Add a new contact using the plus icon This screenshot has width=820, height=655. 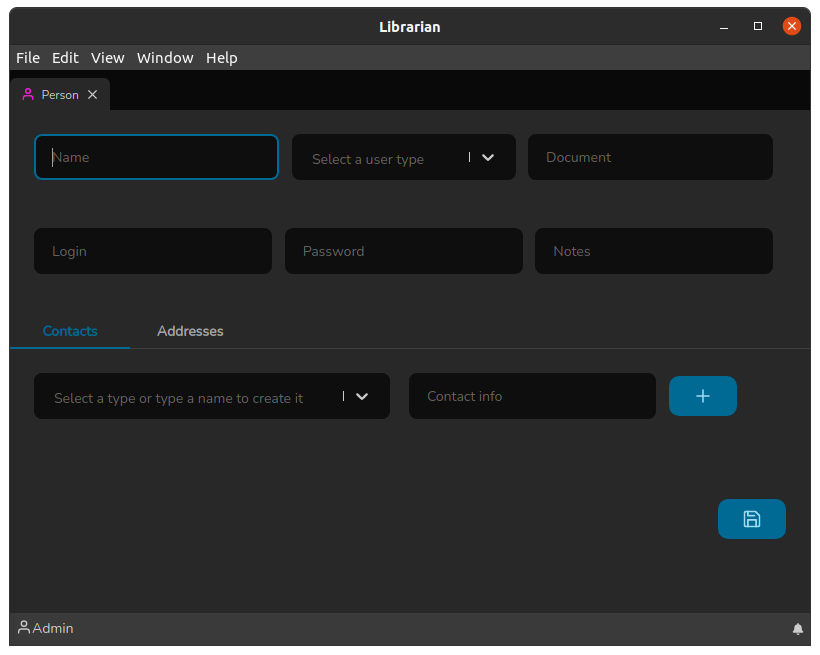pos(702,396)
